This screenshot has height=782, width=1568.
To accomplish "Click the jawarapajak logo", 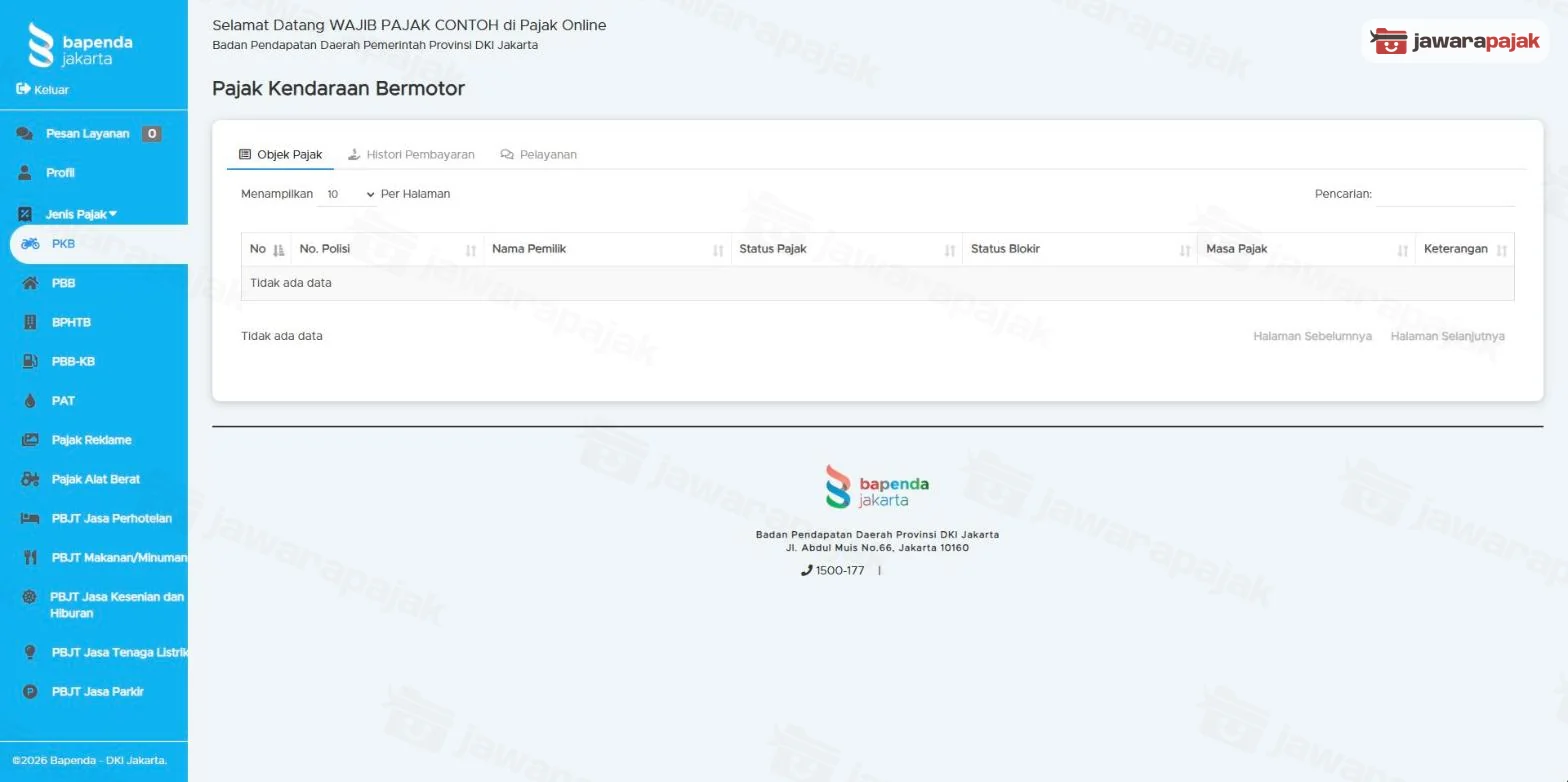I will (x=1455, y=41).
